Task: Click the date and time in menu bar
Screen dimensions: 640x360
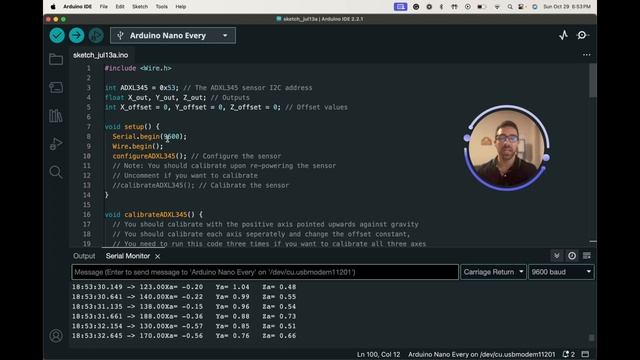Action: pyautogui.click(x=567, y=7)
